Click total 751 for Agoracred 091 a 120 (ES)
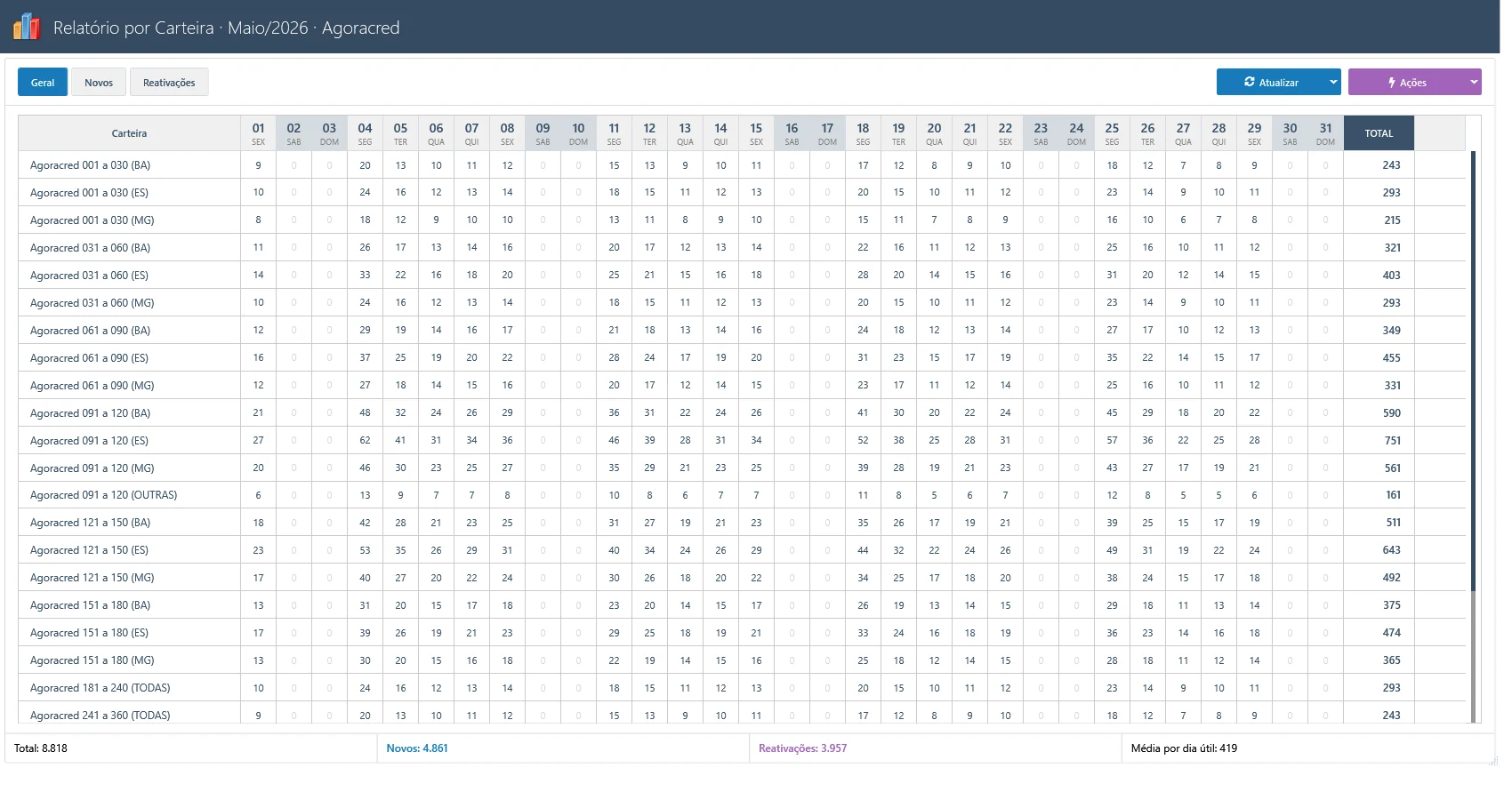The image size is (1512, 800). click(1392, 441)
